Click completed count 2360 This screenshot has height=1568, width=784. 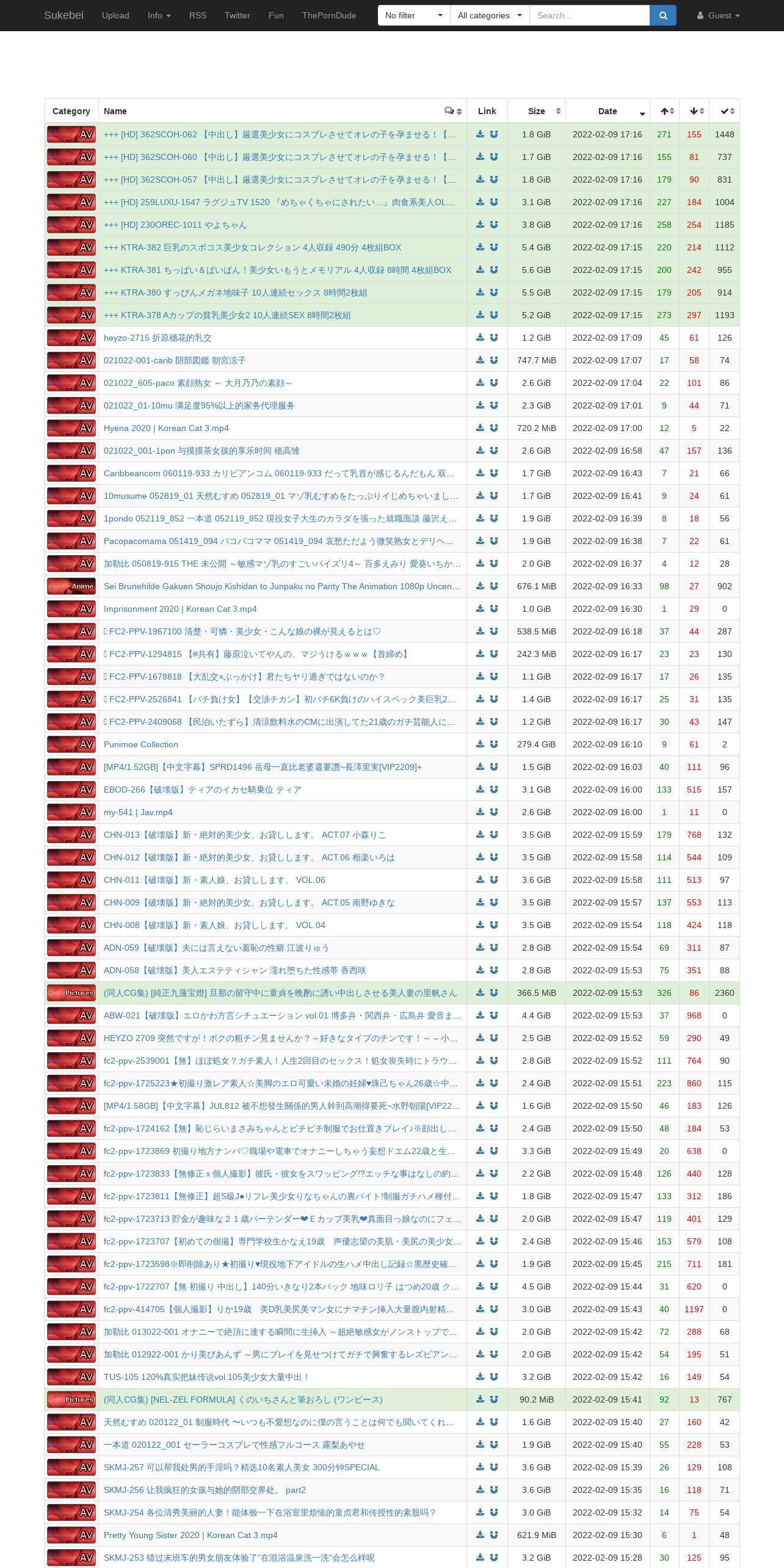[725, 993]
